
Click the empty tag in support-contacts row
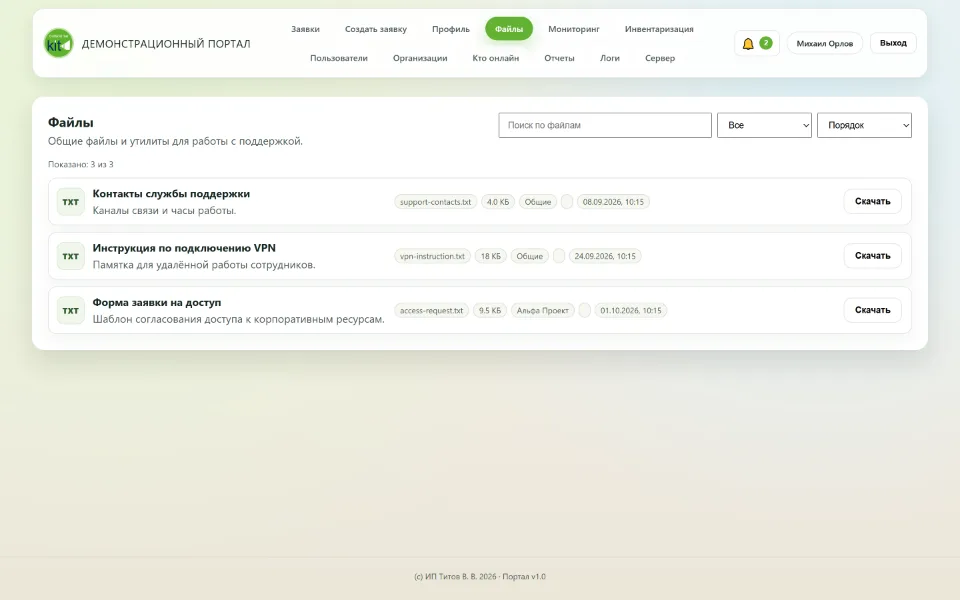click(x=567, y=202)
